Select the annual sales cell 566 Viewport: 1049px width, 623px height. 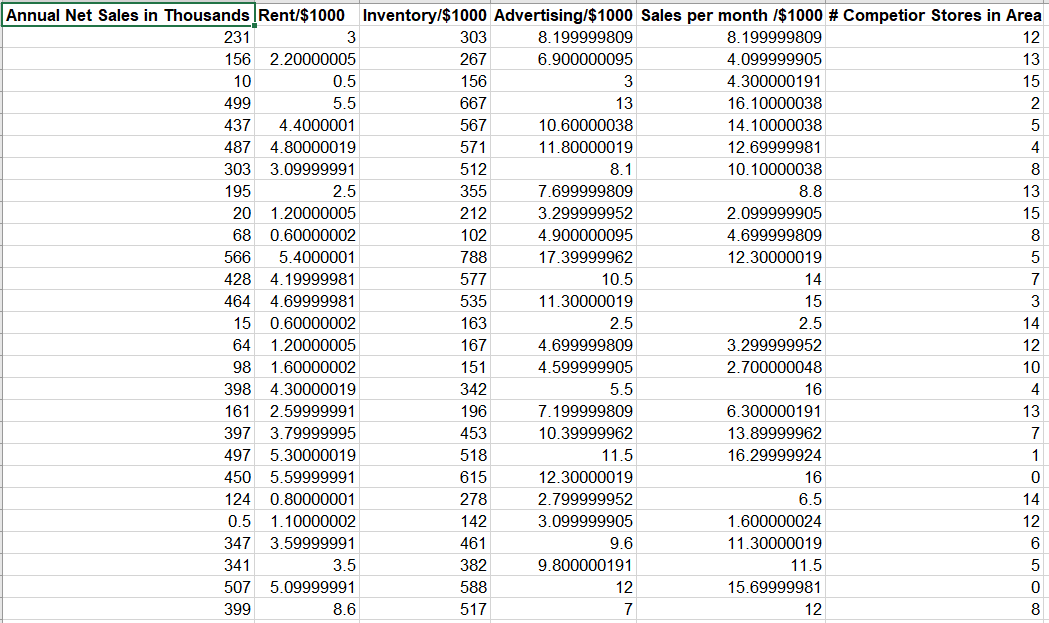tap(128, 258)
